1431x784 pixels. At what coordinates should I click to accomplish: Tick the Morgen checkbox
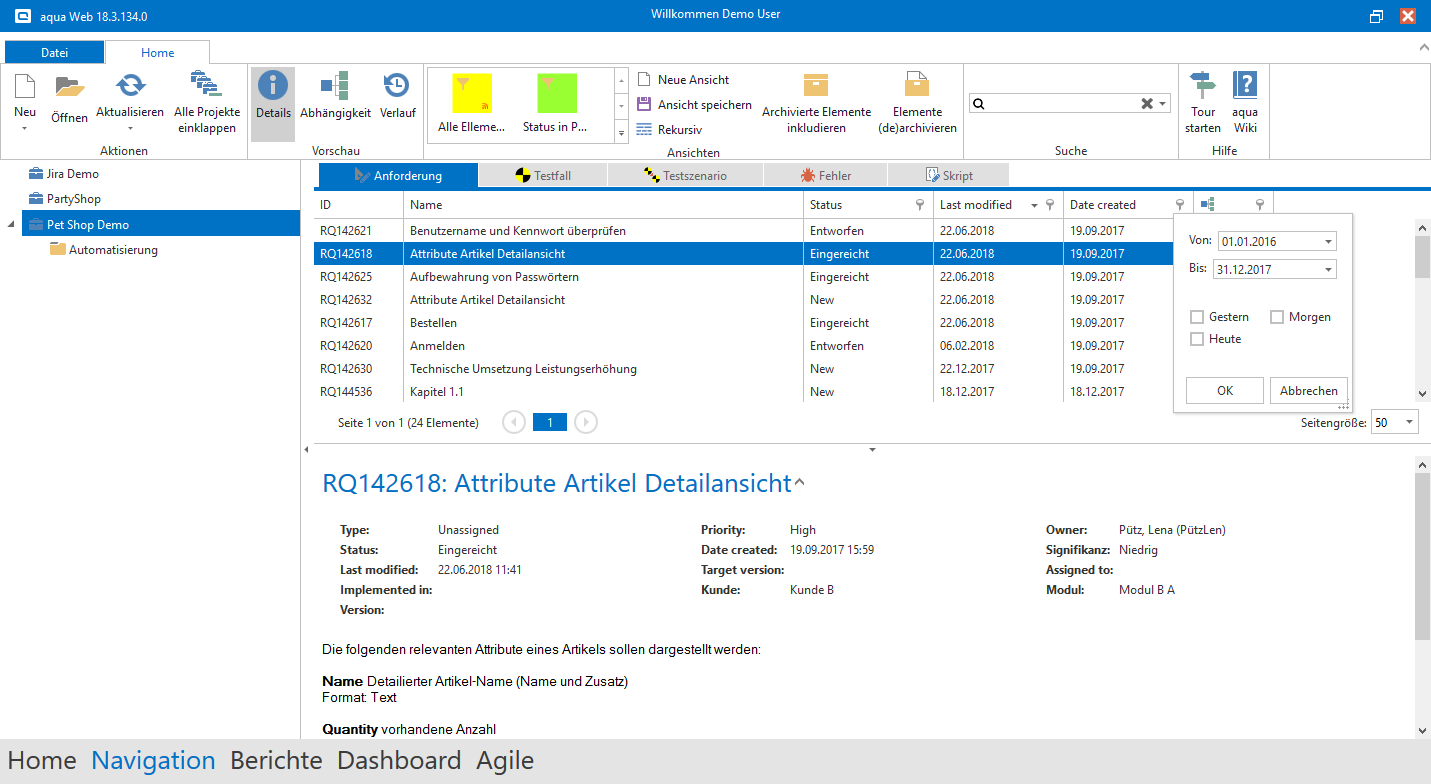[x=1277, y=317]
